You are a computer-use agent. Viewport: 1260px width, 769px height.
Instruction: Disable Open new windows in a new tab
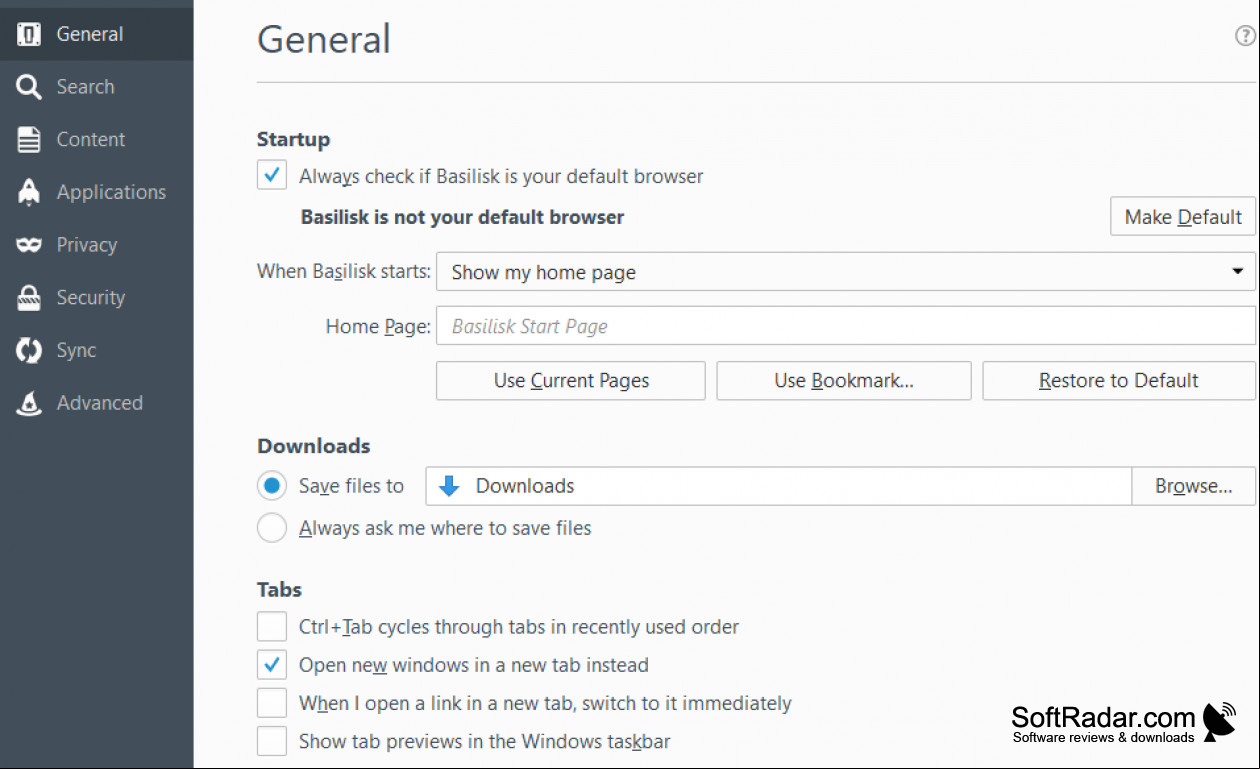tap(272, 665)
